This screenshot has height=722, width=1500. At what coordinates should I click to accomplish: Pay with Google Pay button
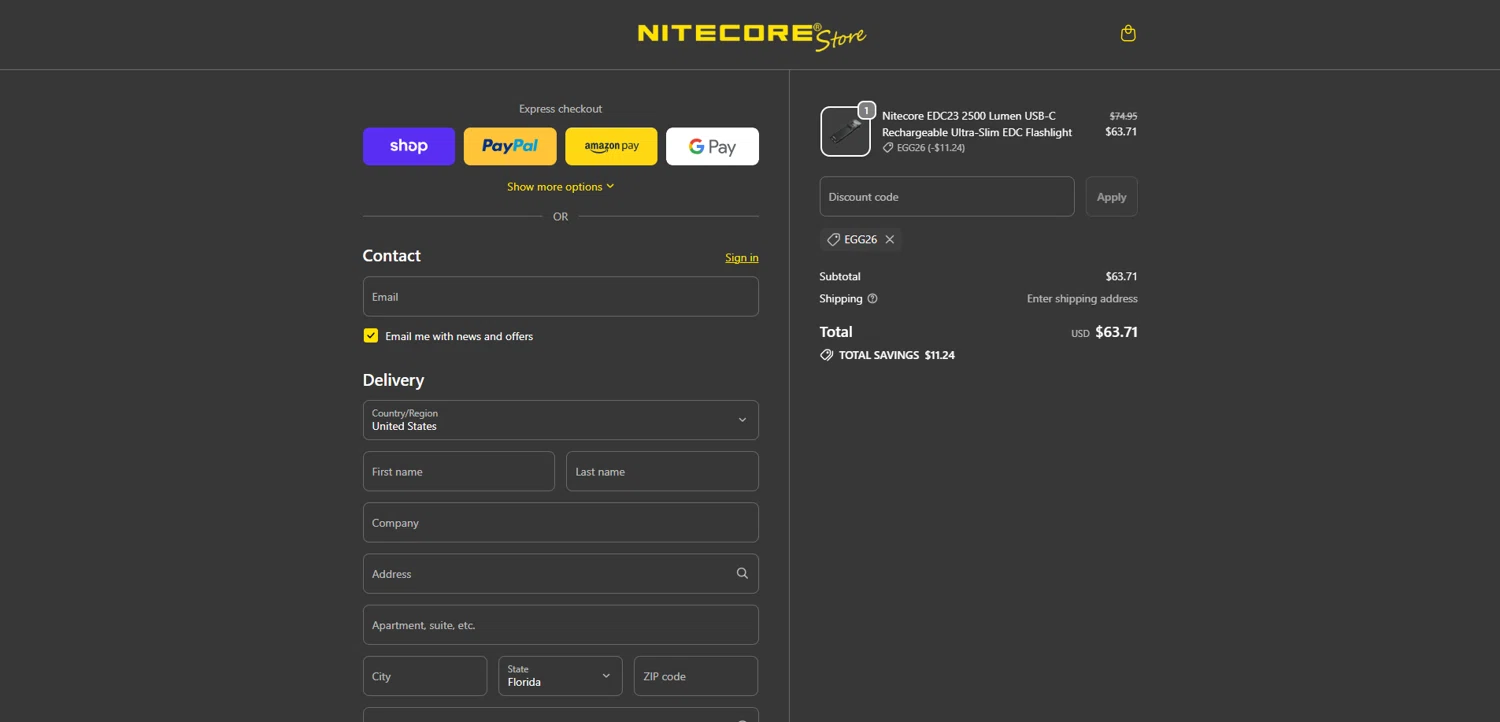pos(712,146)
